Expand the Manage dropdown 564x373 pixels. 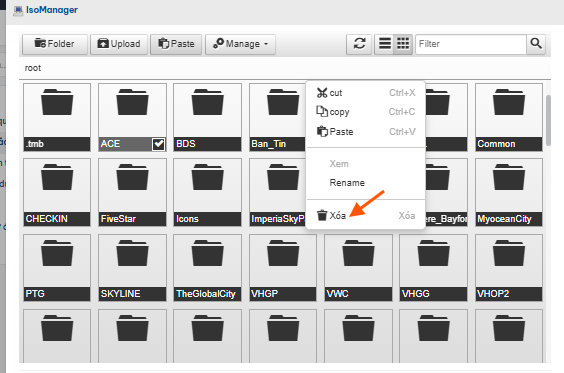(240, 44)
